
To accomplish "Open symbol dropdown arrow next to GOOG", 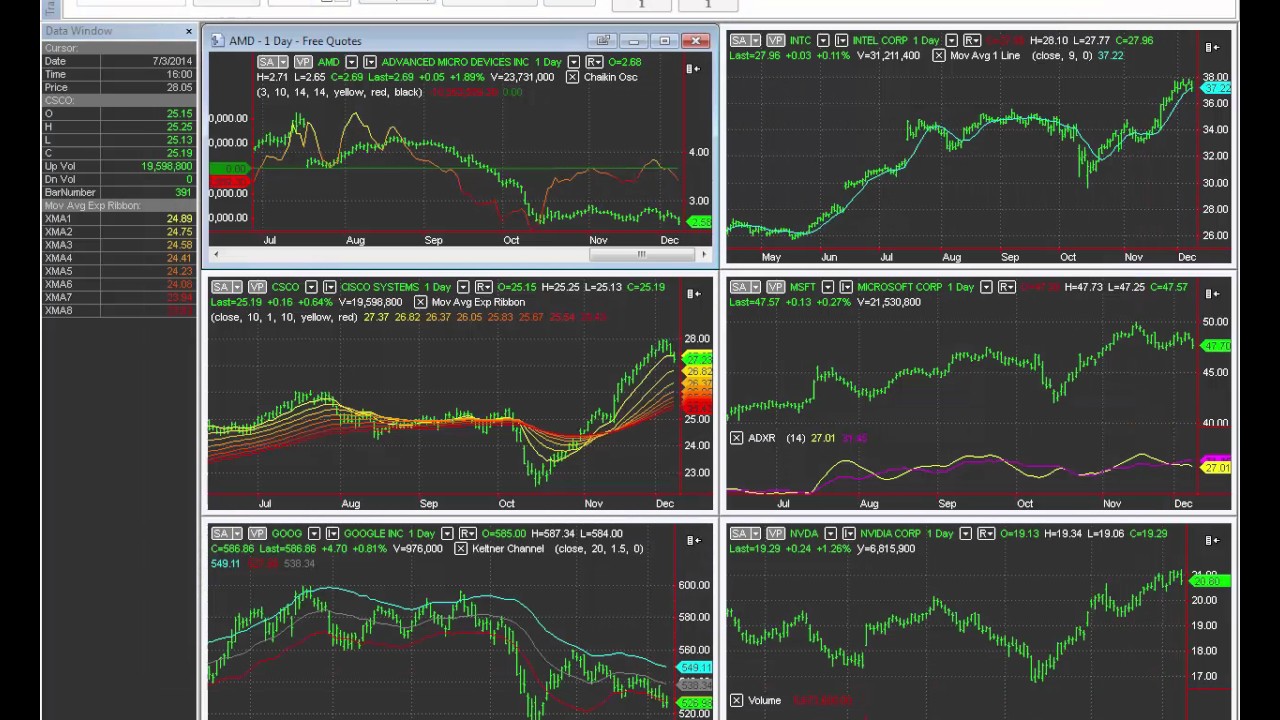I will click(x=314, y=534).
